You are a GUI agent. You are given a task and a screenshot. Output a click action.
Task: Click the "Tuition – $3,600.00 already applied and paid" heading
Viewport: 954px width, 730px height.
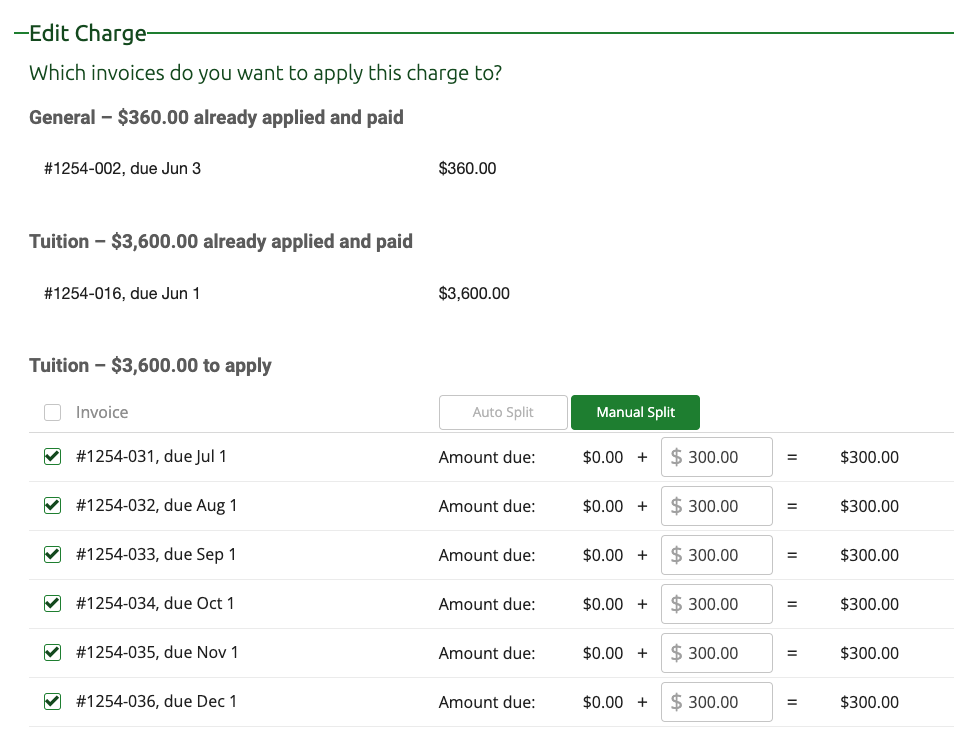221,242
